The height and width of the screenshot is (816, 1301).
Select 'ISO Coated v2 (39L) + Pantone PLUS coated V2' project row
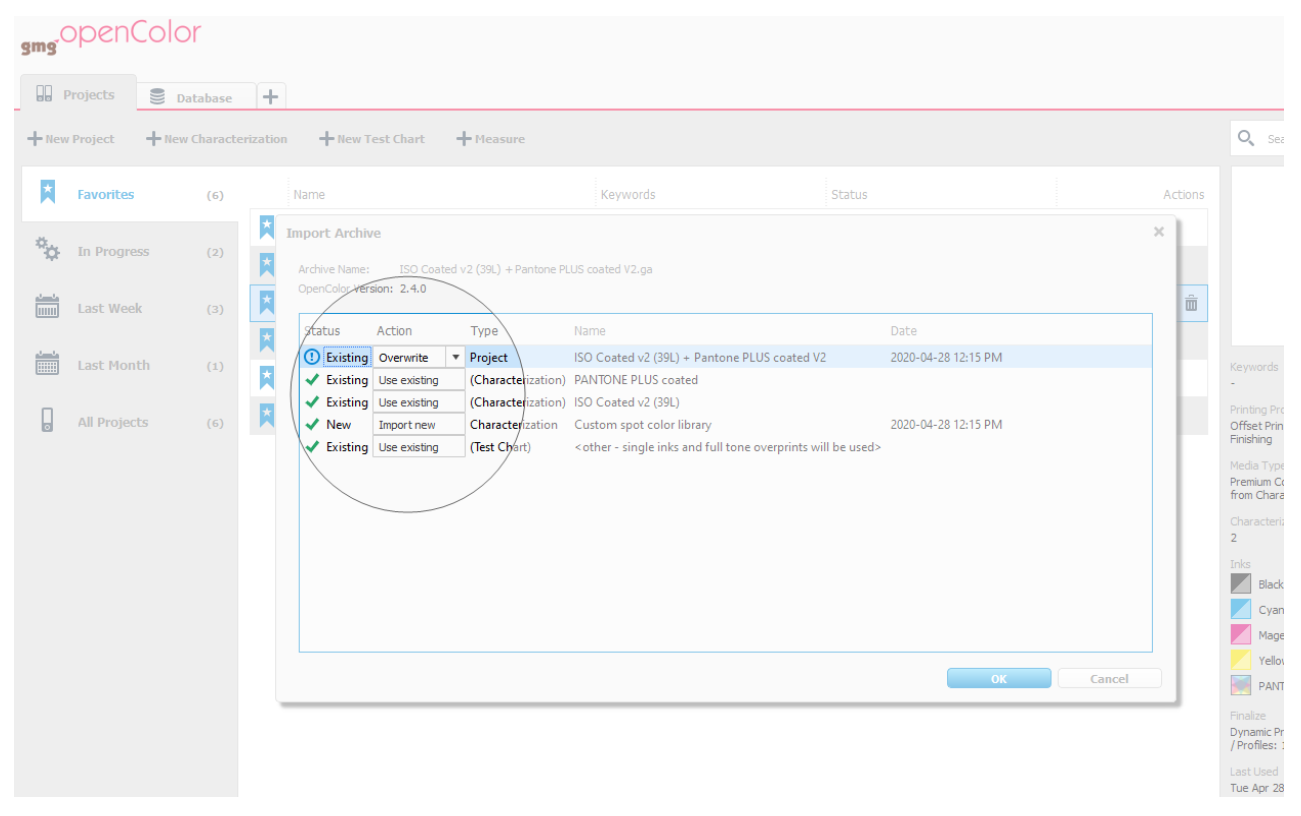(x=725, y=357)
